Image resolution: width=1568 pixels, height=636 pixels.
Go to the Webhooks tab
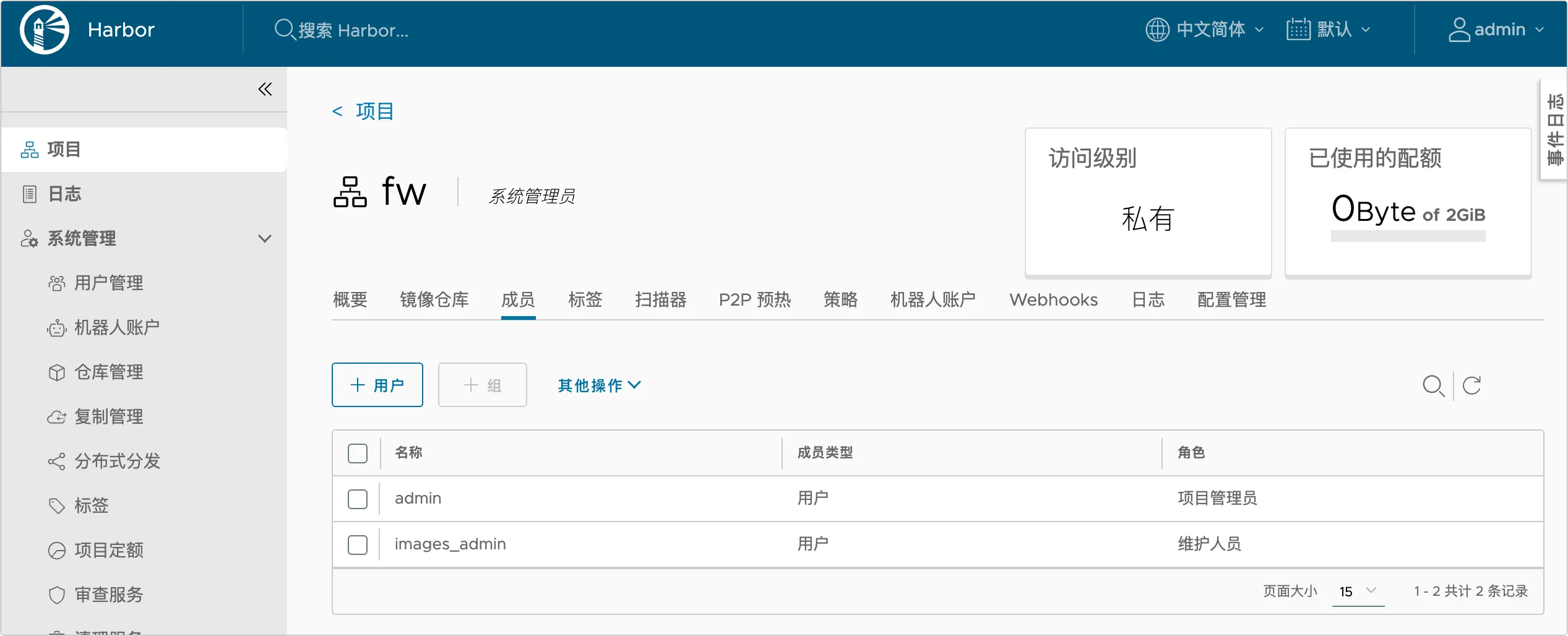1054,300
